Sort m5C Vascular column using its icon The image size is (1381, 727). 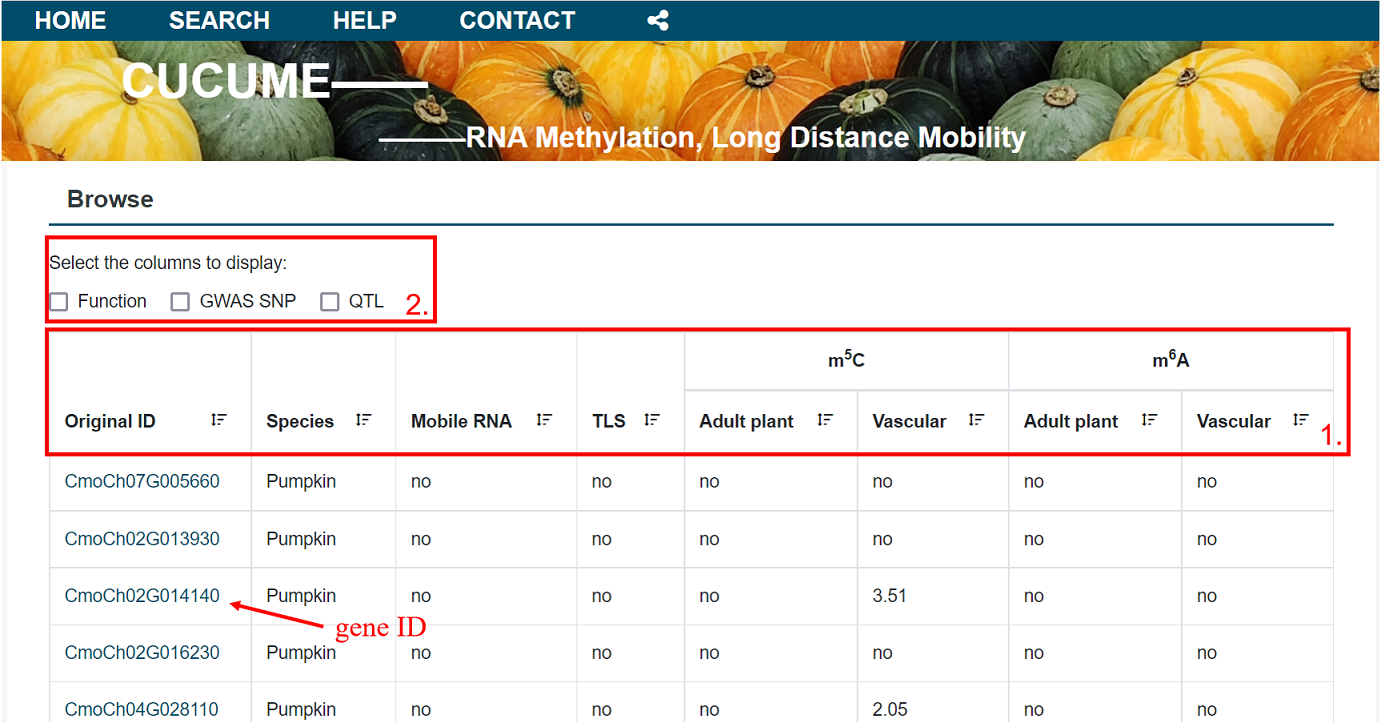[x=977, y=420]
